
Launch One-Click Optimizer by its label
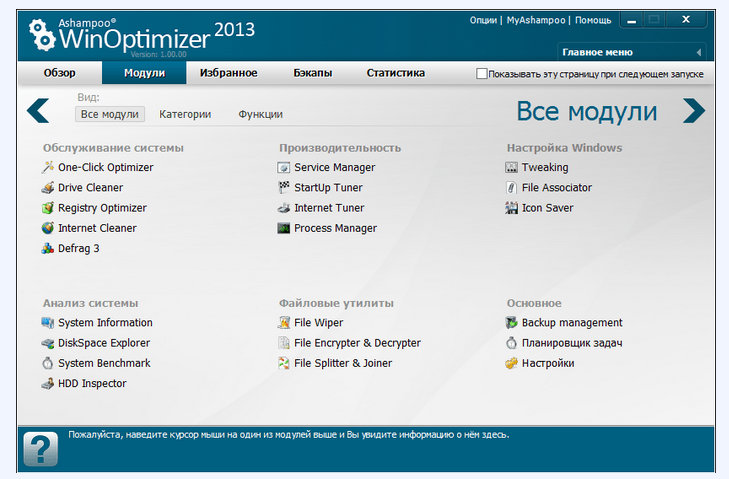tap(106, 167)
